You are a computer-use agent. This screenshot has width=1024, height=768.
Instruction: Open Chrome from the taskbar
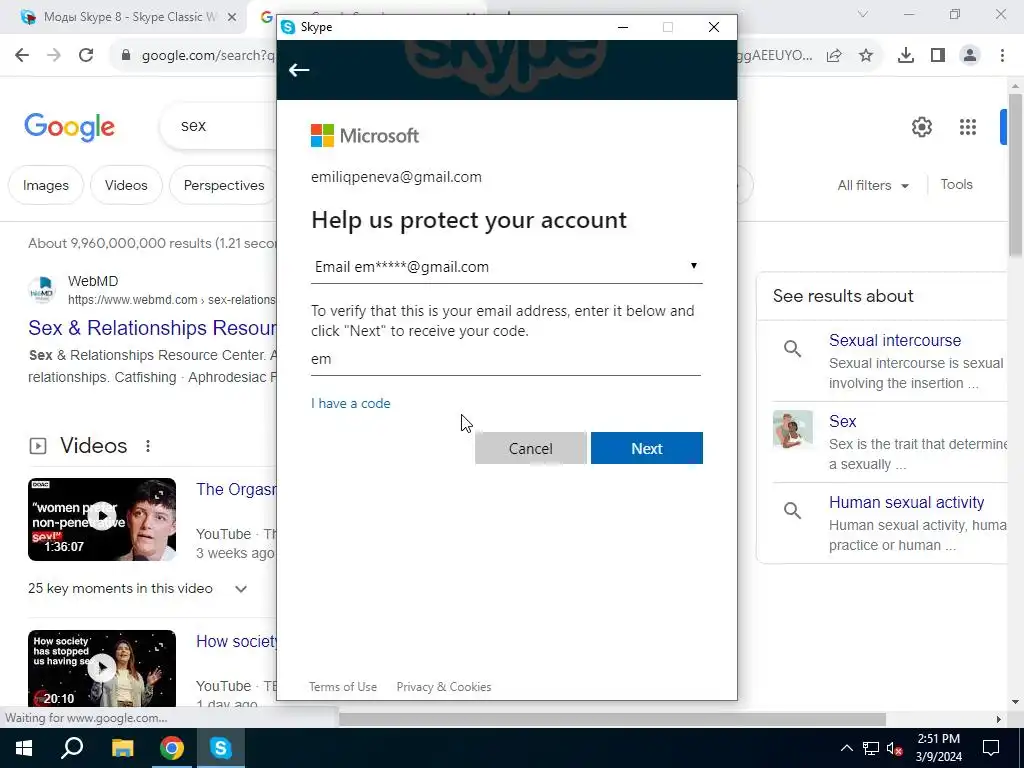[172, 748]
